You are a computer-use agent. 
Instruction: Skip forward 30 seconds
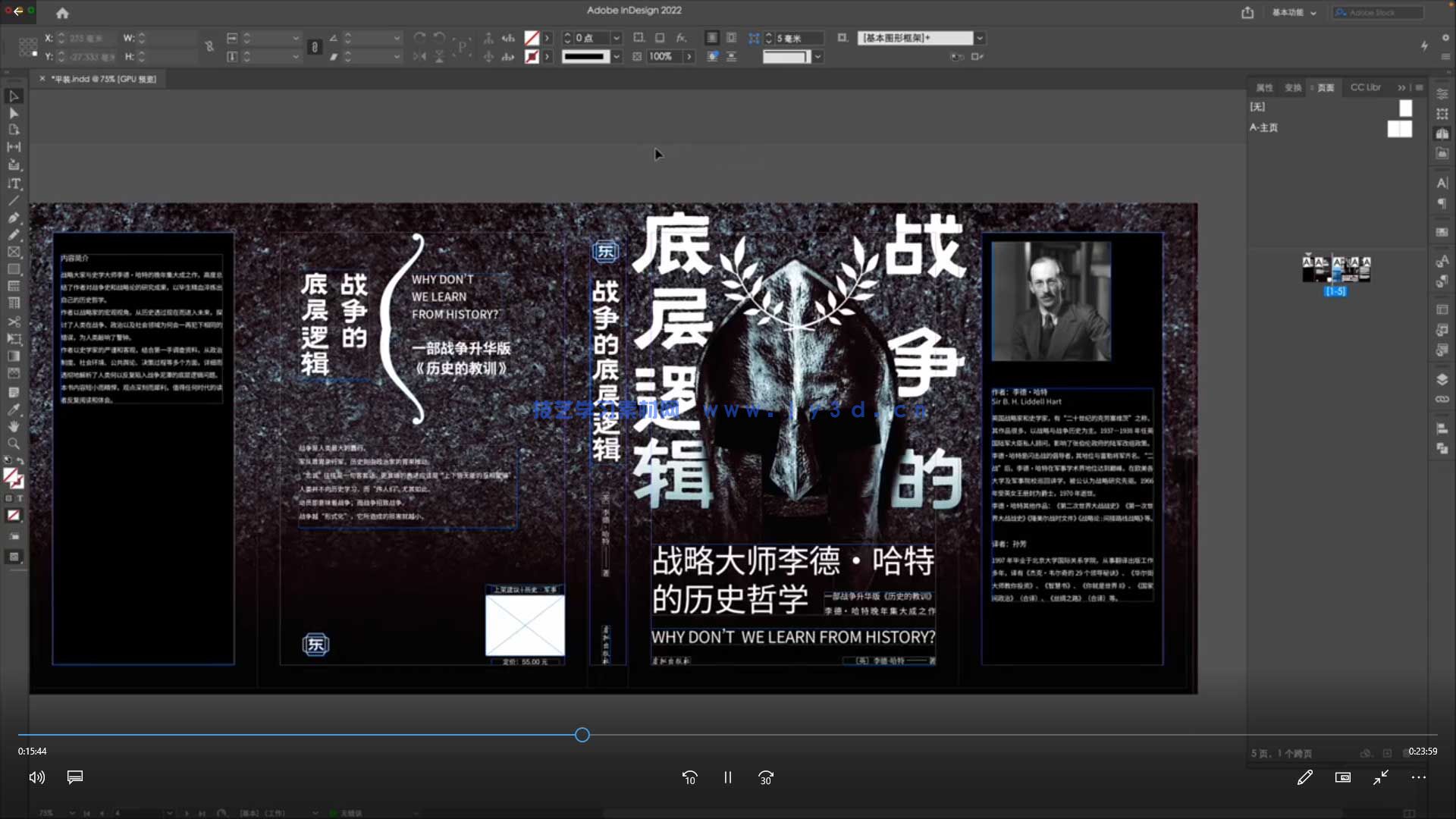[x=766, y=777]
